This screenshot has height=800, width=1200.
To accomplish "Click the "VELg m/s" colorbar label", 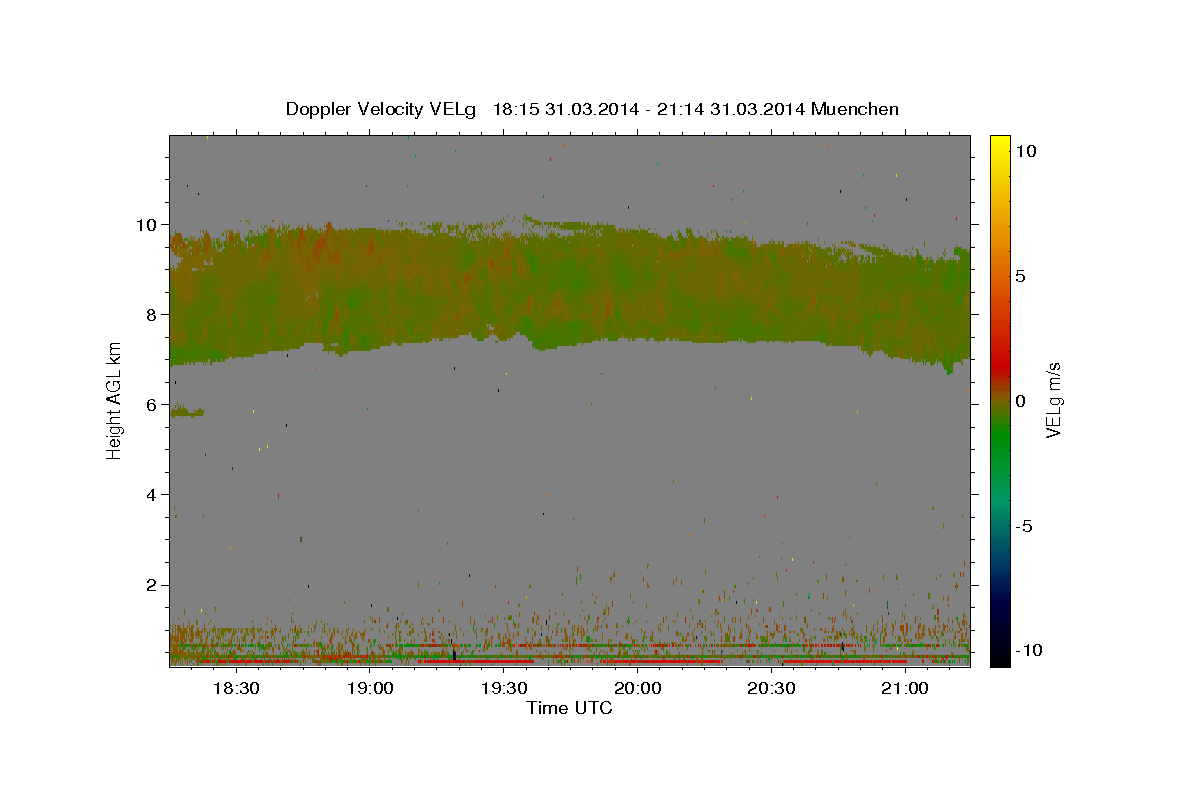I will click(1054, 401).
